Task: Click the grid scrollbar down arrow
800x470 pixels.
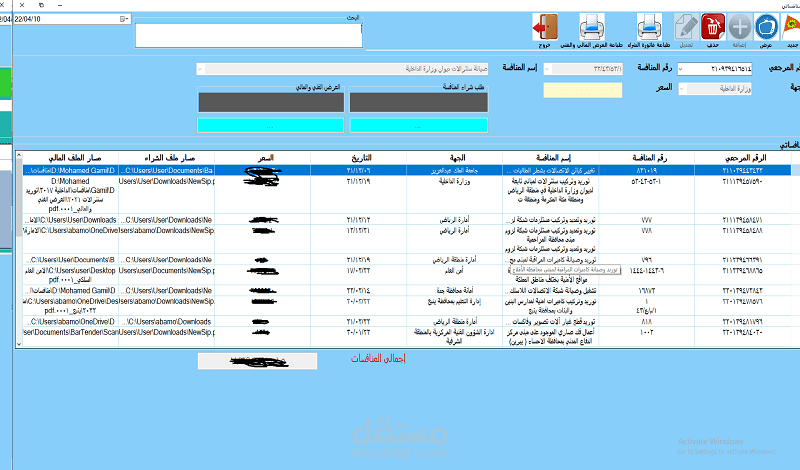Action: [19, 344]
